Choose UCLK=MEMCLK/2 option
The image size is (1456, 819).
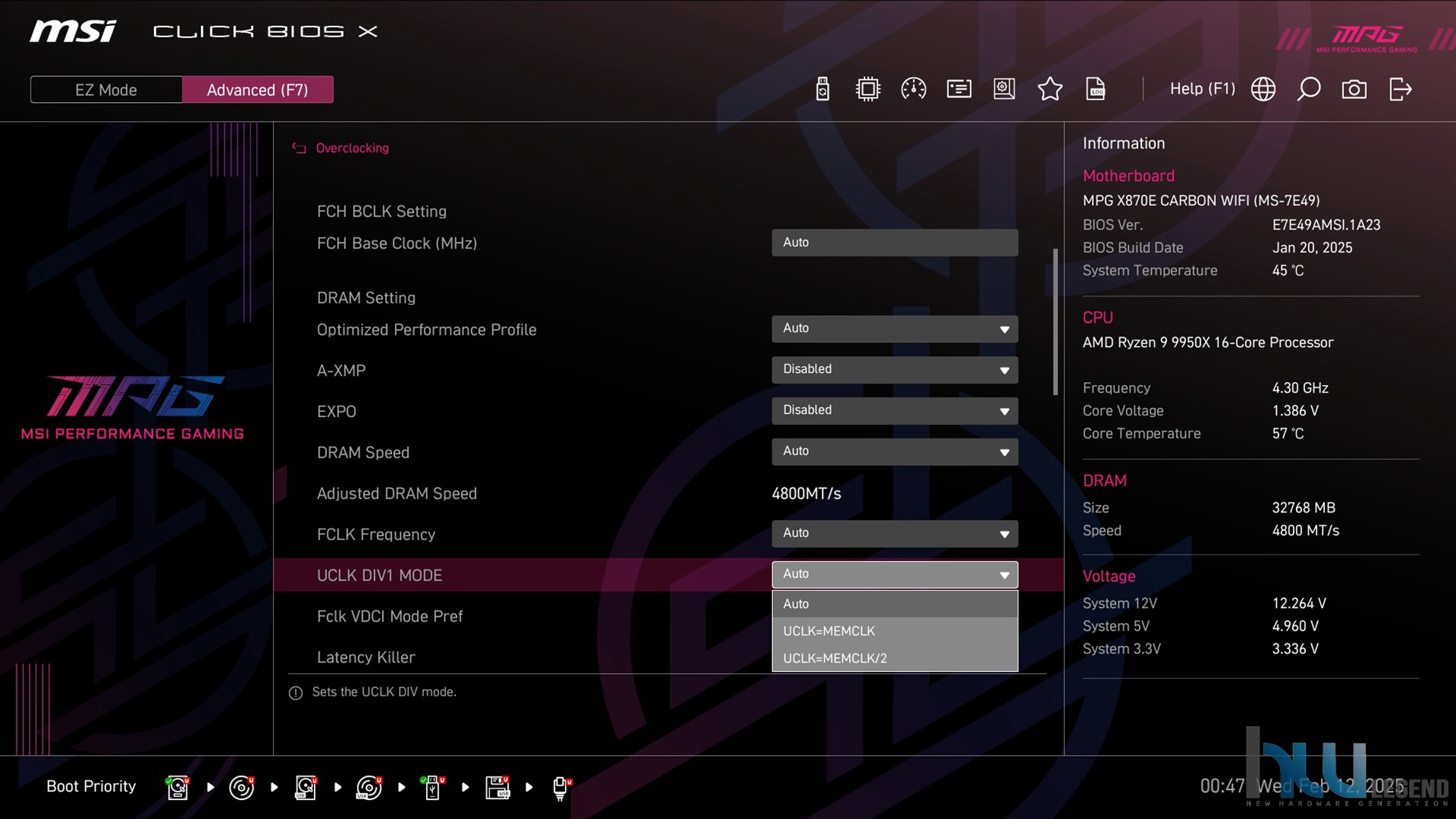(894, 658)
